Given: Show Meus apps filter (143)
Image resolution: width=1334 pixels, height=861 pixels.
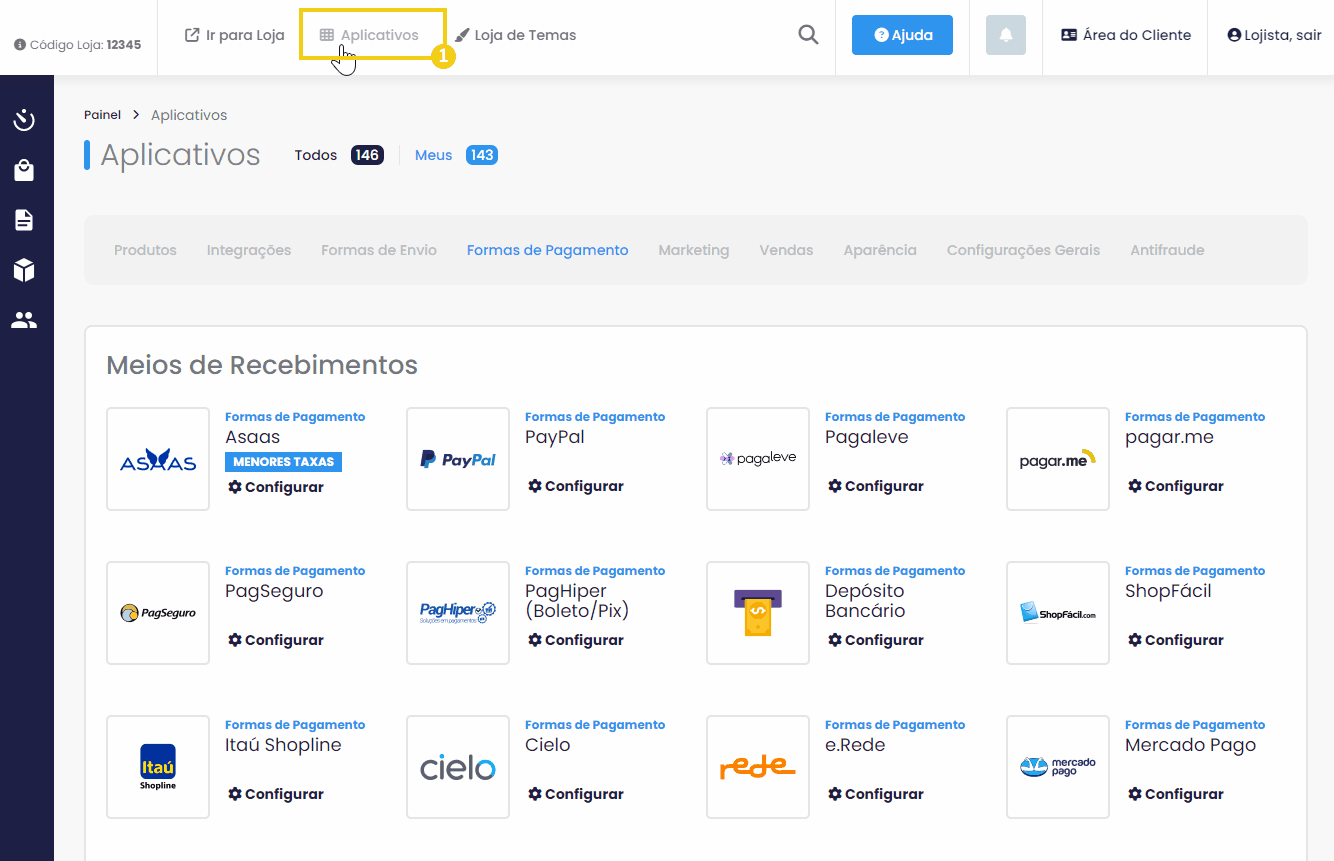Looking at the screenshot, I should (456, 155).
